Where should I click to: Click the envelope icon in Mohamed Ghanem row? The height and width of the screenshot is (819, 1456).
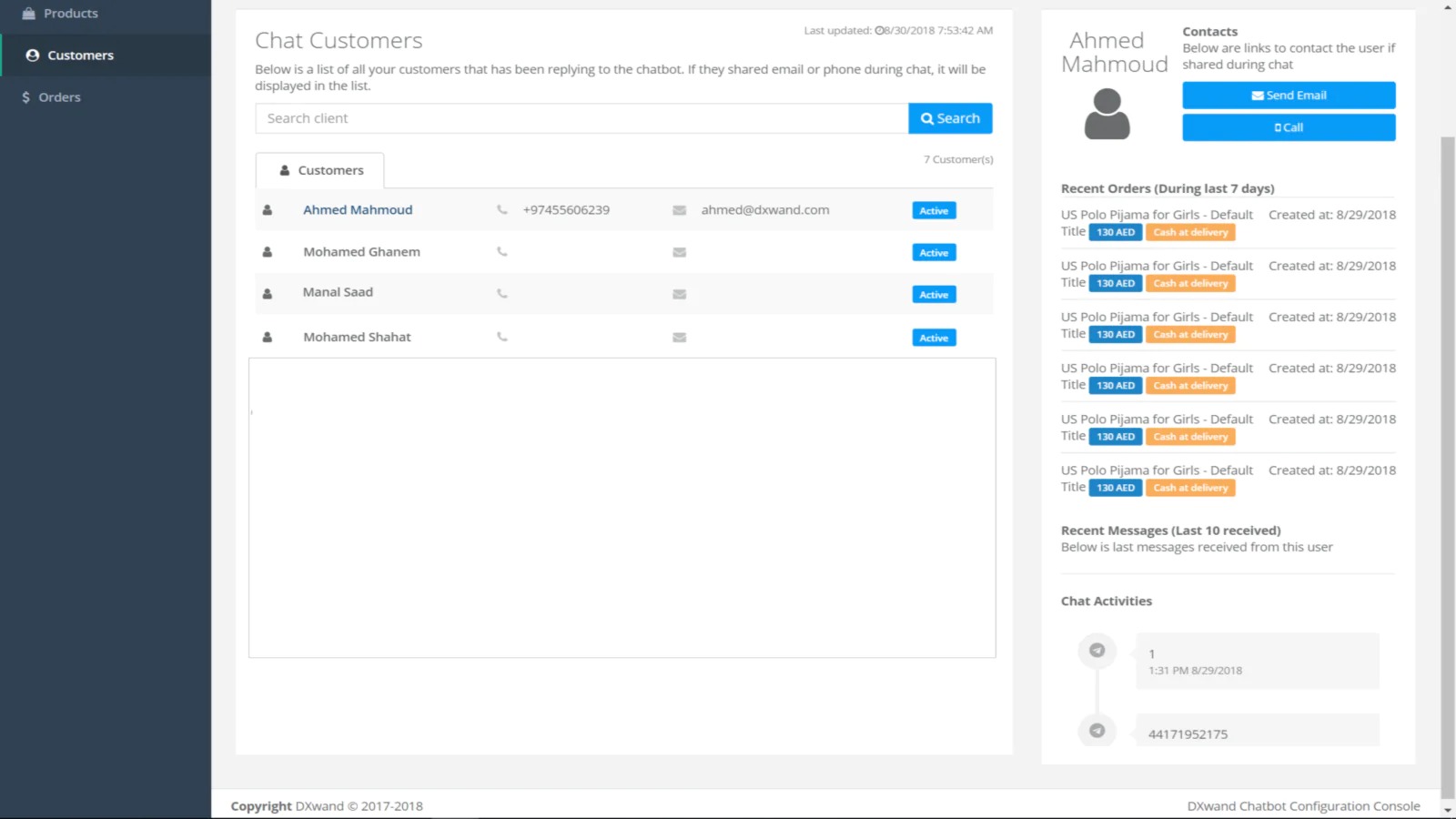coord(679,253)
